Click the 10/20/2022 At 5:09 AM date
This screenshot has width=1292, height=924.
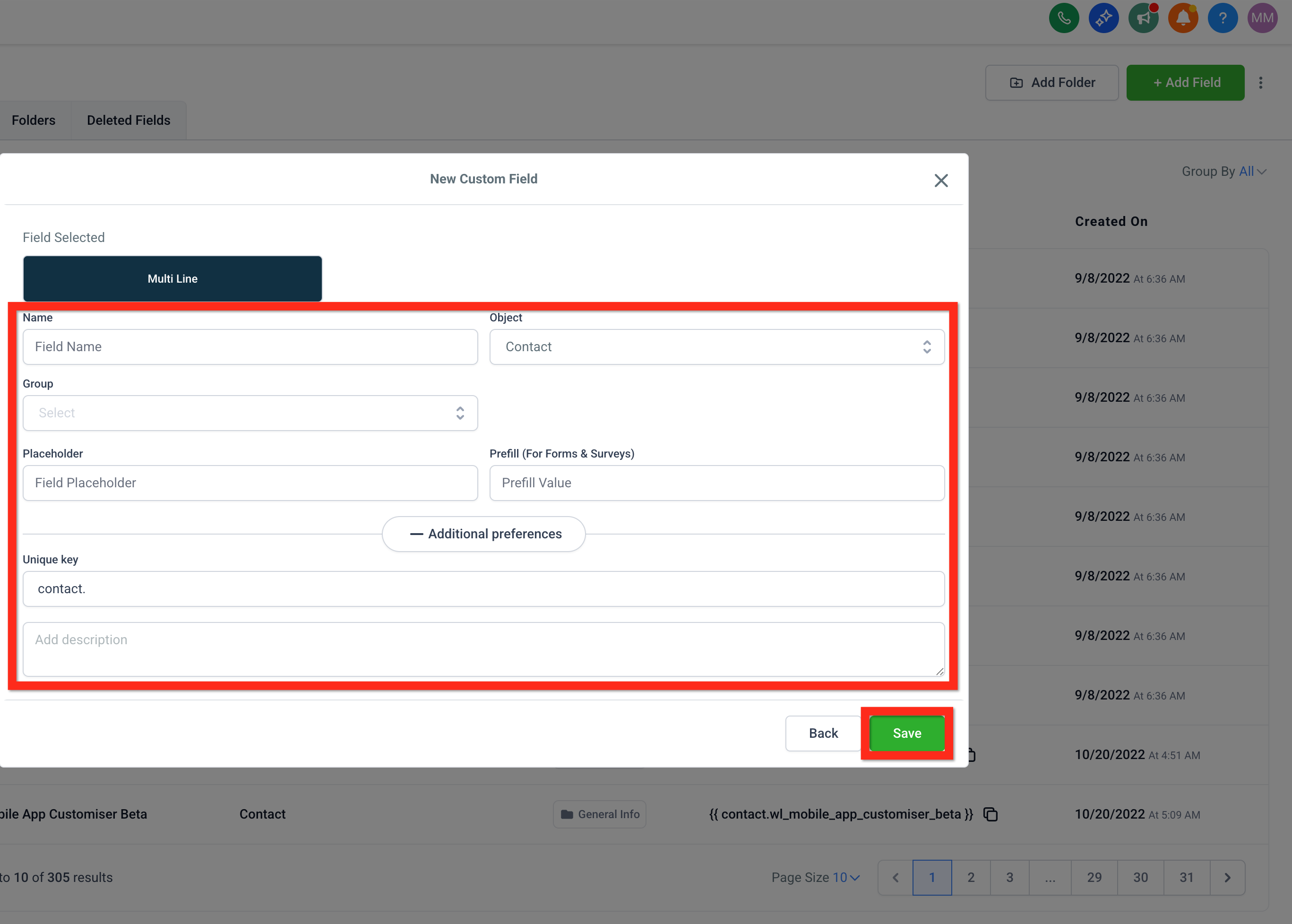pos(1137,814)
